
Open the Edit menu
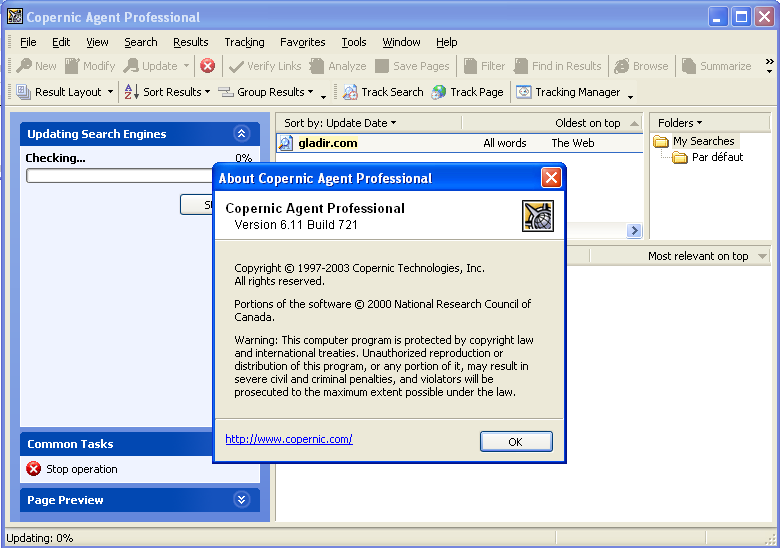click(x=61, y=42)
